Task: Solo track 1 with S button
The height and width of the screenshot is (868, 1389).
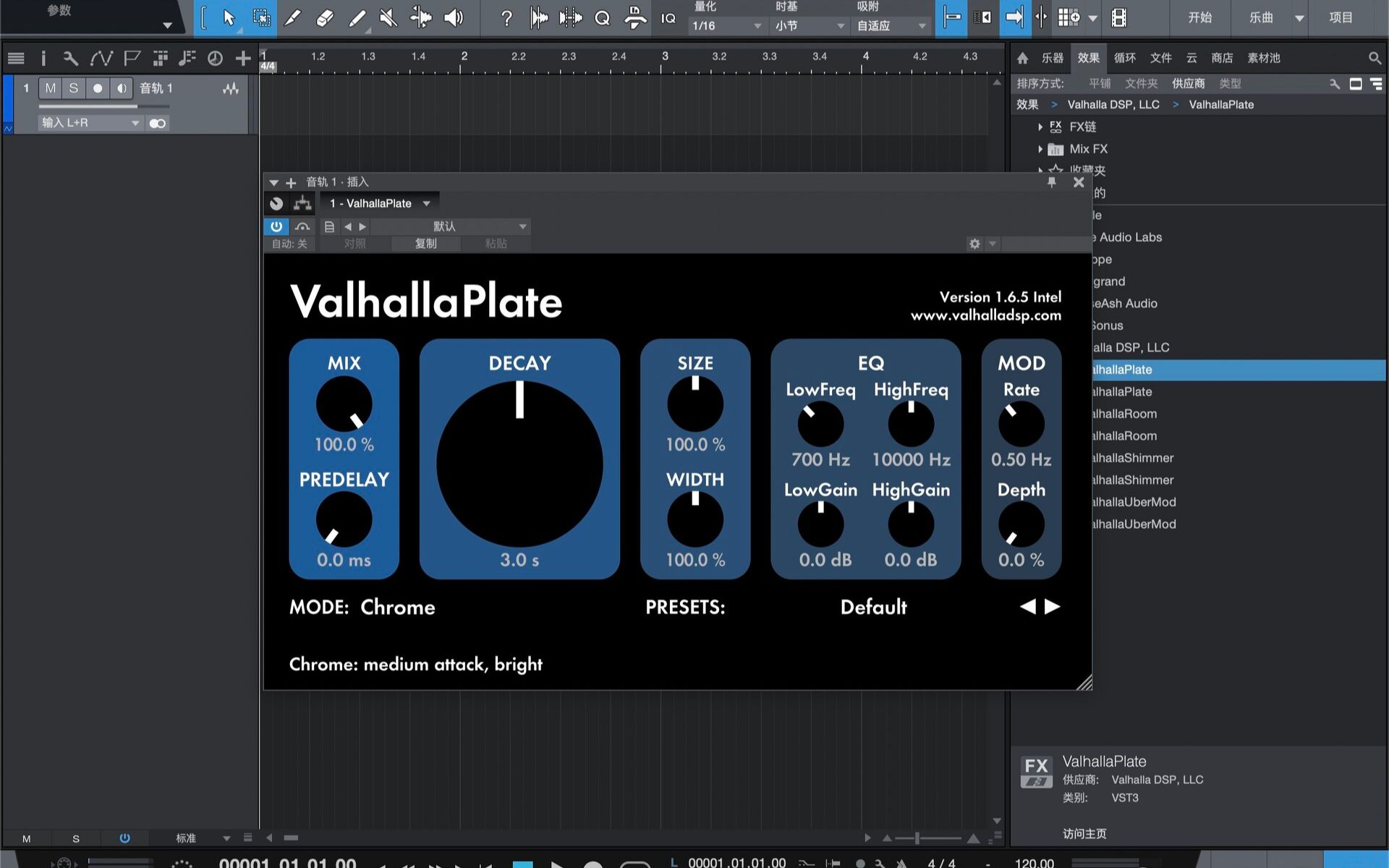Action: [x=73, y=88]
